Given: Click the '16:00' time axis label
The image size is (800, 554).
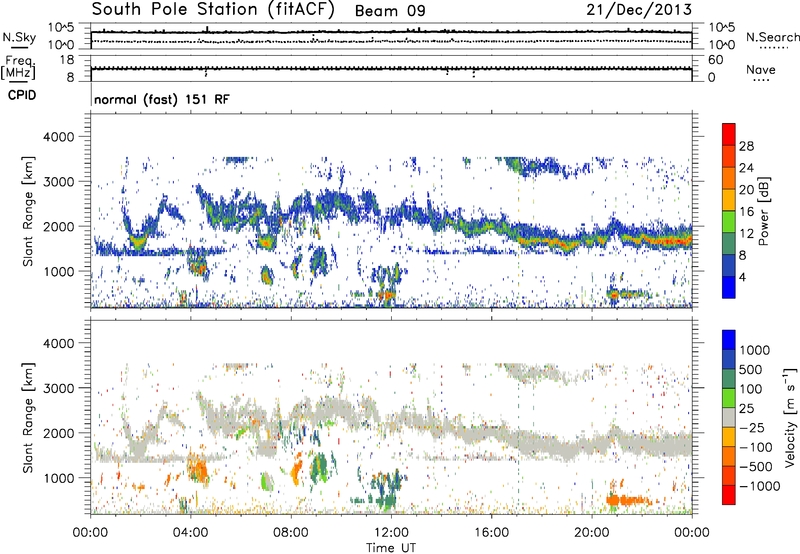Looking at the screenshot, I should [x=491, y=533].
